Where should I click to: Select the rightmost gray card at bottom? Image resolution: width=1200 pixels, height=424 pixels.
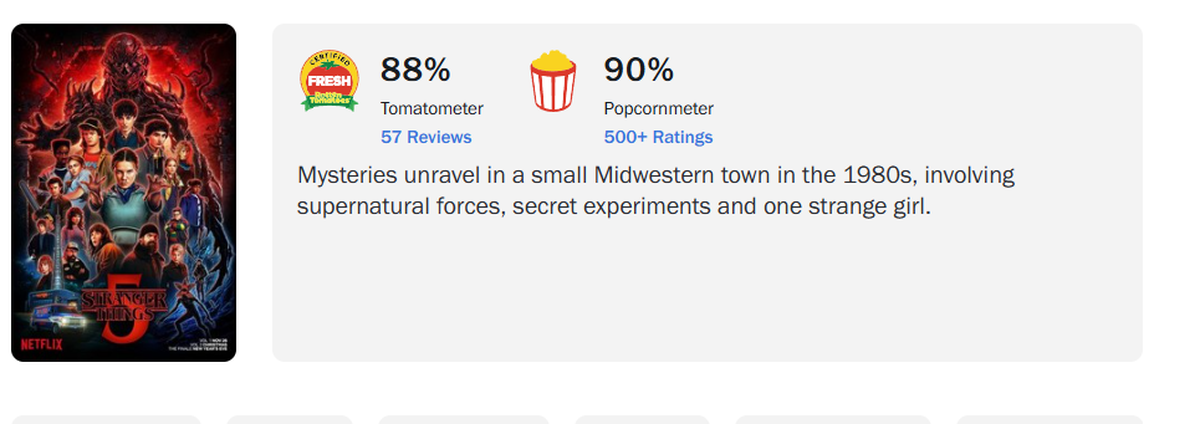point(1048,419)
